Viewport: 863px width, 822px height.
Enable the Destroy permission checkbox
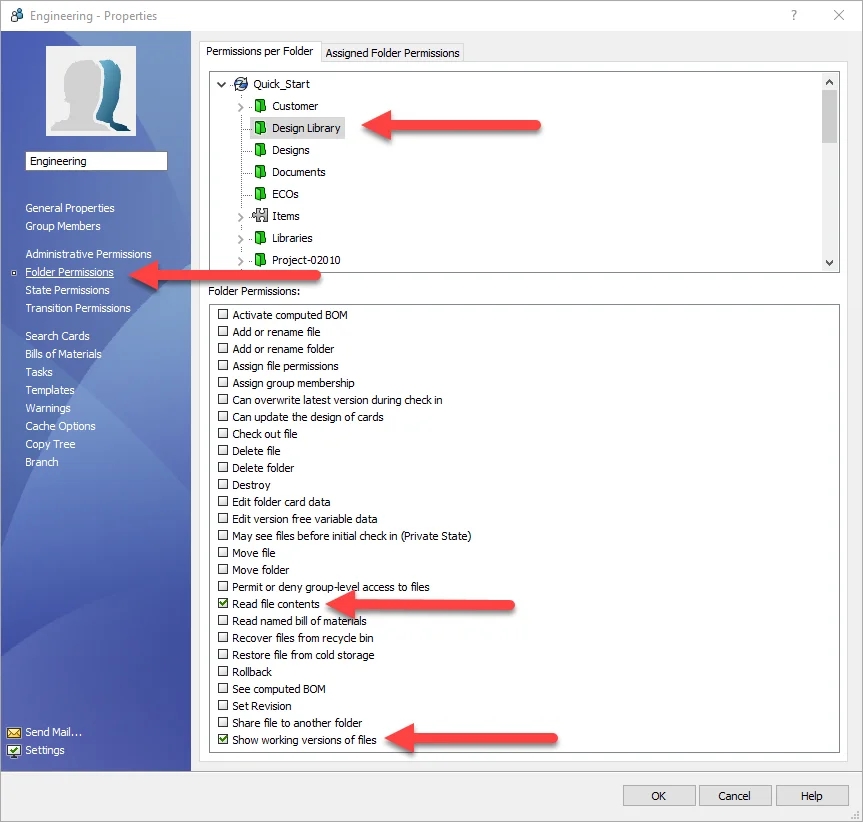coord(223,484)
